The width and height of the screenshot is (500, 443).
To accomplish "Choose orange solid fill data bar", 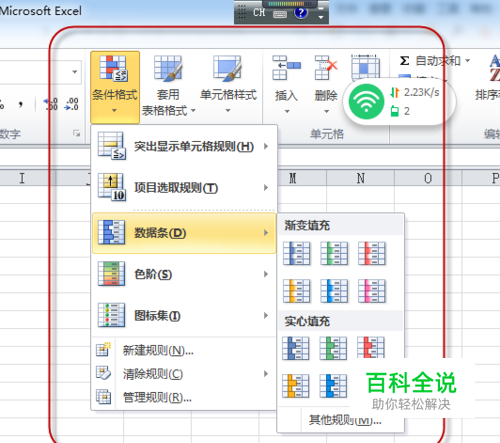I will 296,386.
